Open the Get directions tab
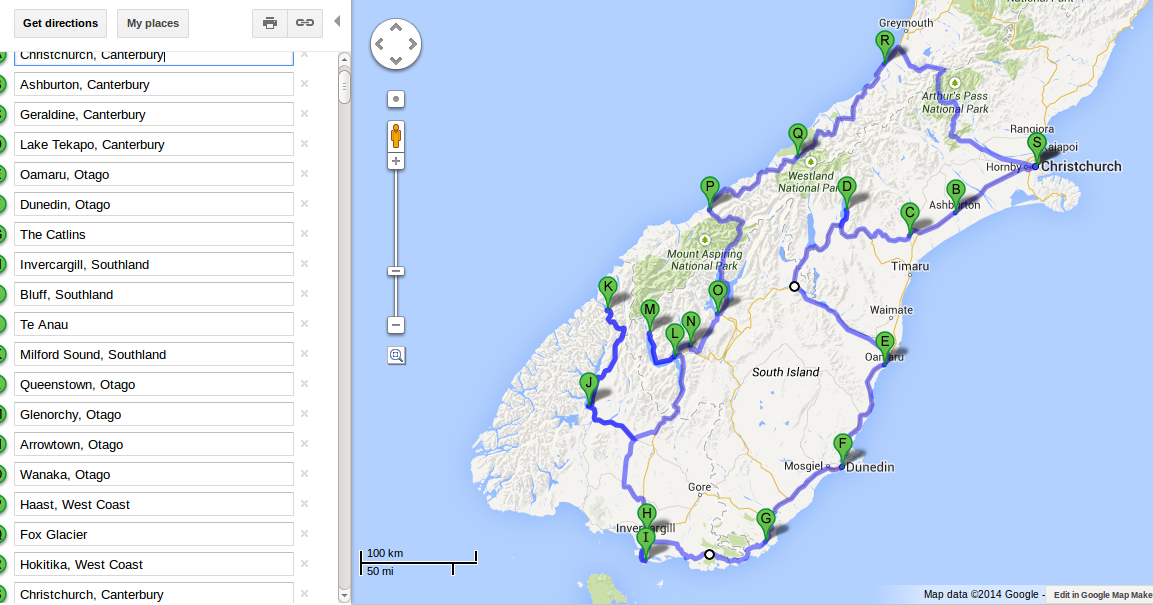Image resolution: width=1153 pixels, height=605 pixels. [60, 23]
